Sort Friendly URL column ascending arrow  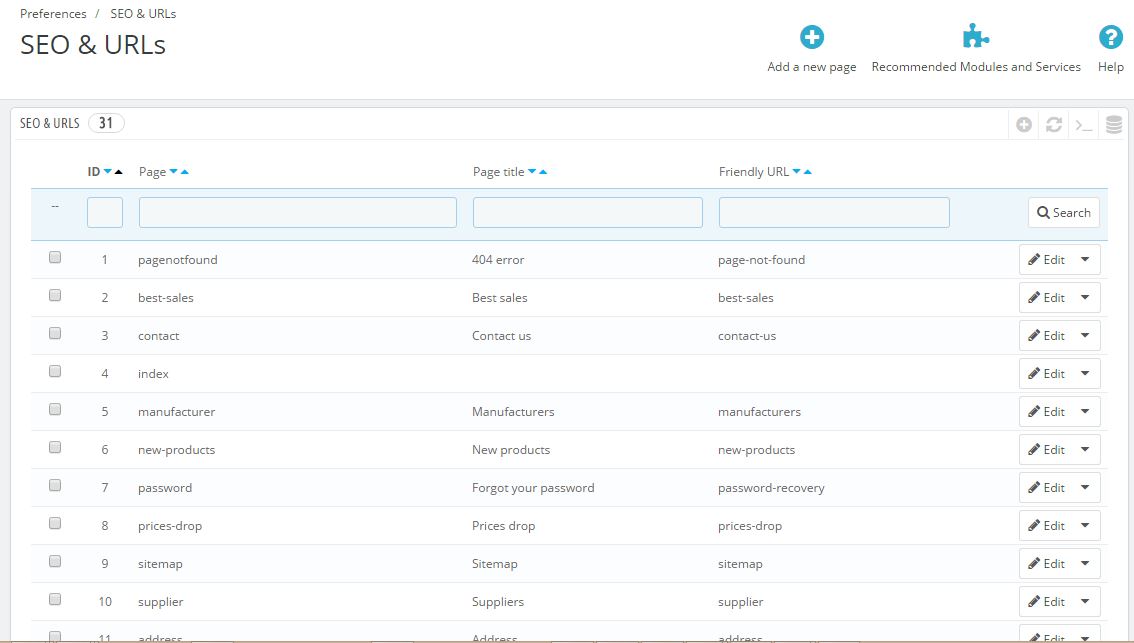tap(808, 171)
